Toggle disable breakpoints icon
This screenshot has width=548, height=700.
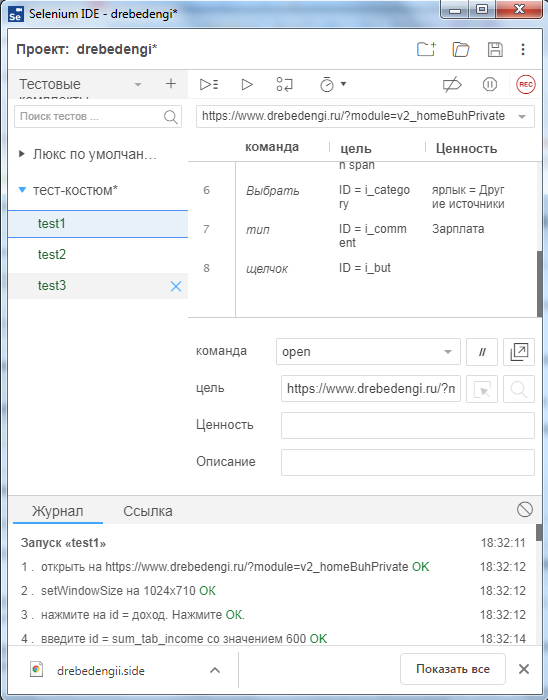point(452,84)
